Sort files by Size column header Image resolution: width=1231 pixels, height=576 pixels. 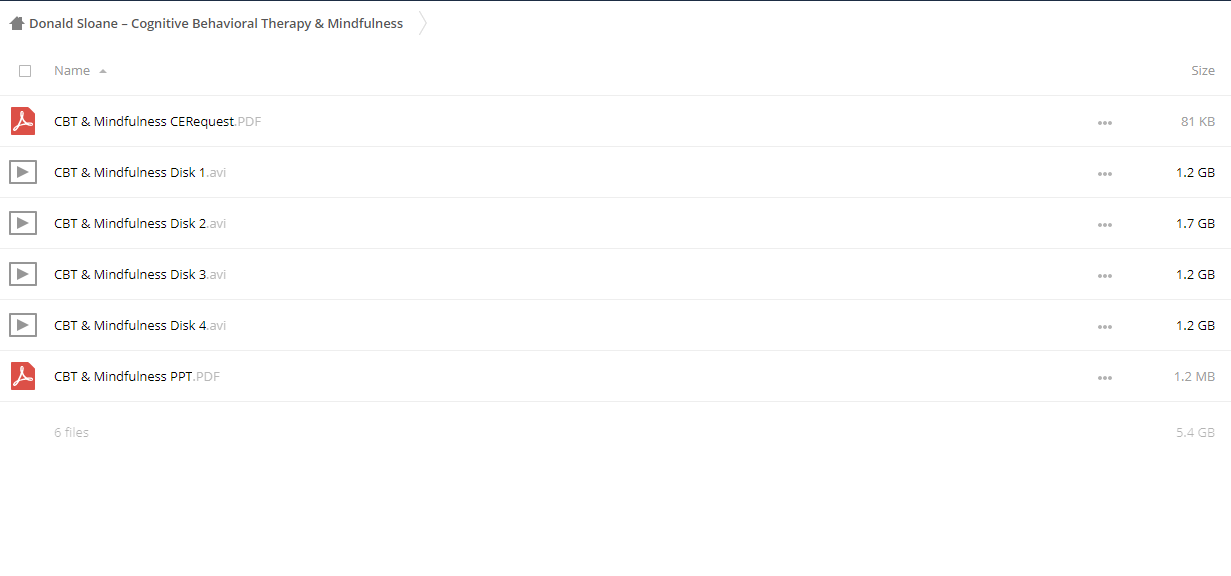(1202, 71)
